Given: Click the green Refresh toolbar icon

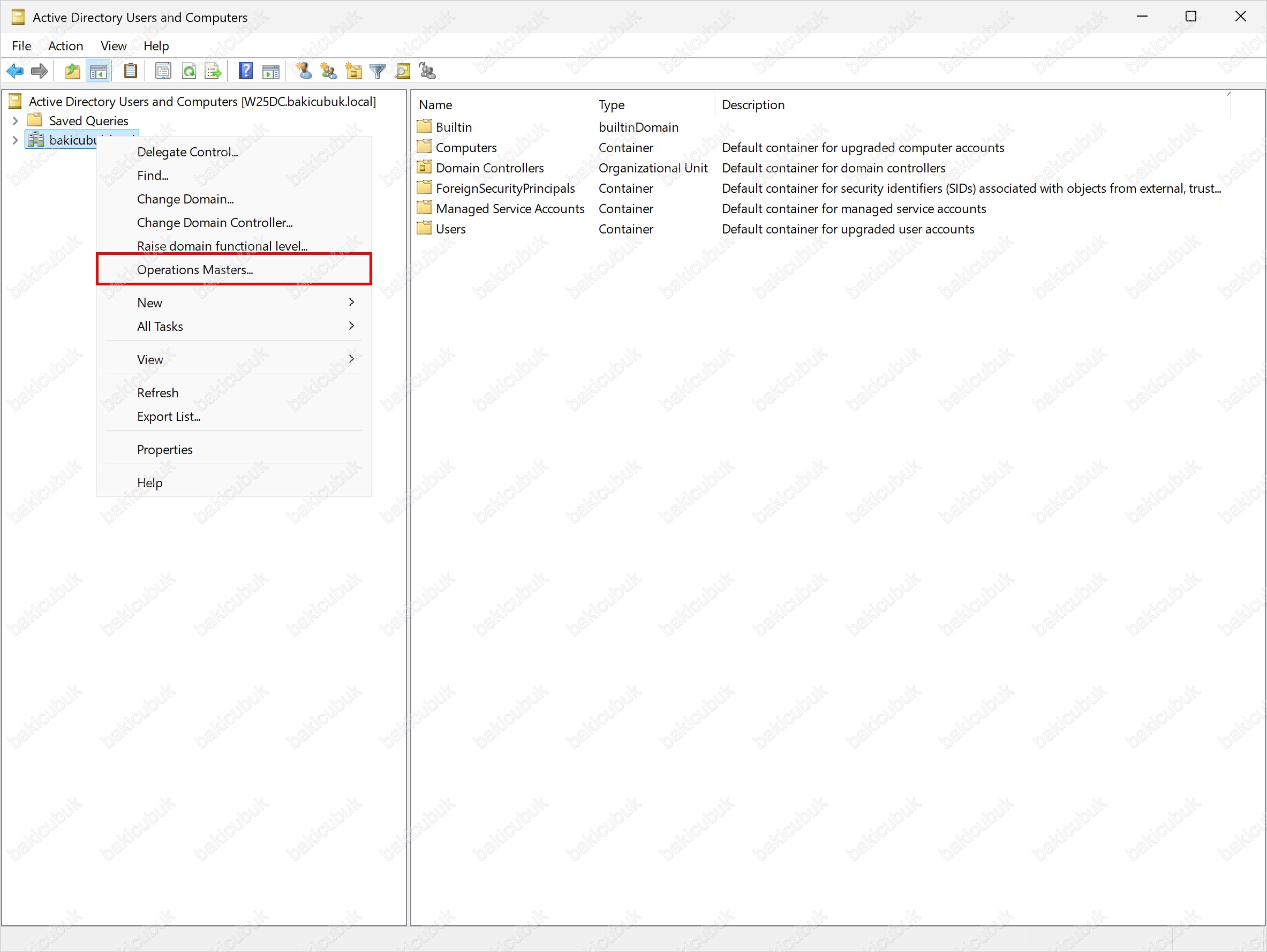Looking at the screenshot, I should coord(188,72).
